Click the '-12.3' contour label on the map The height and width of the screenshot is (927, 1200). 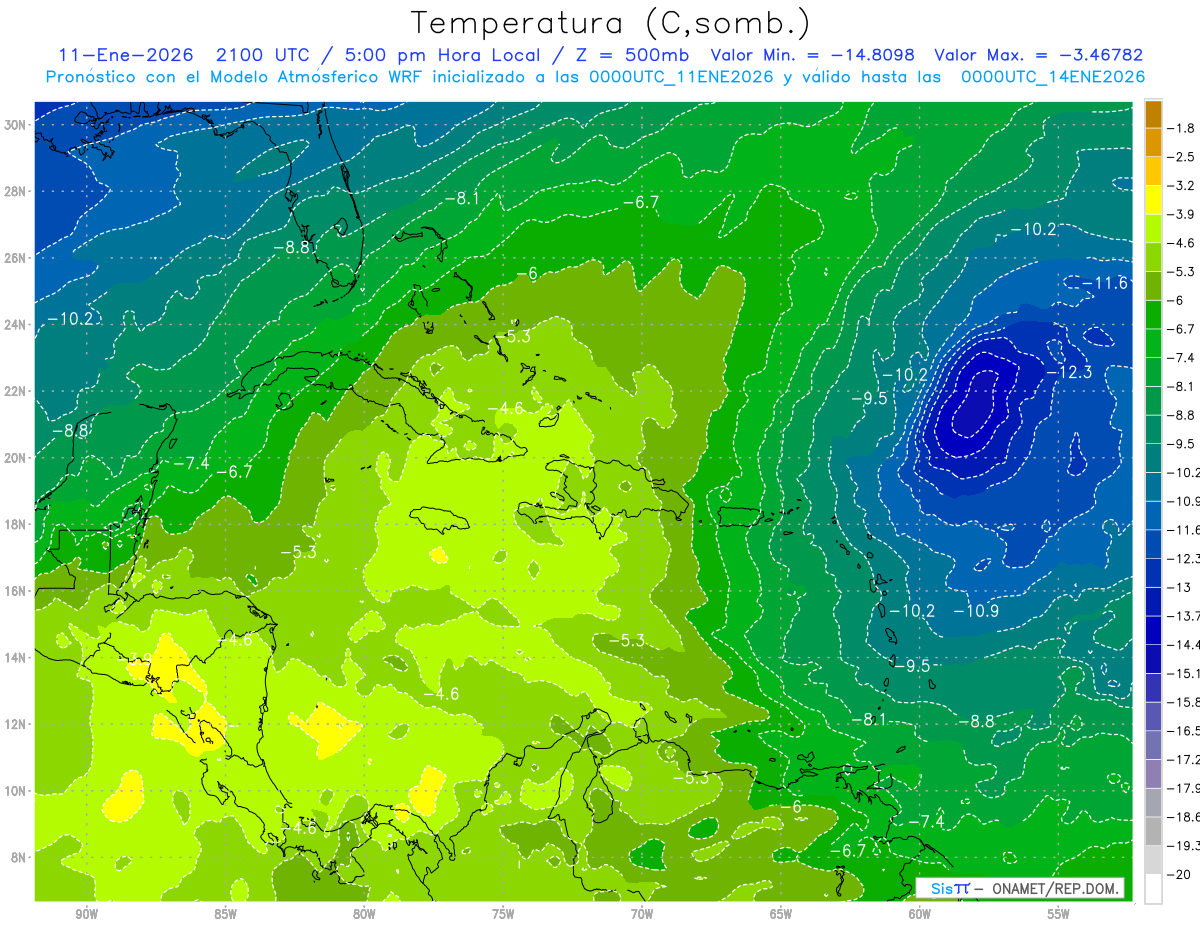(1068, 372)
